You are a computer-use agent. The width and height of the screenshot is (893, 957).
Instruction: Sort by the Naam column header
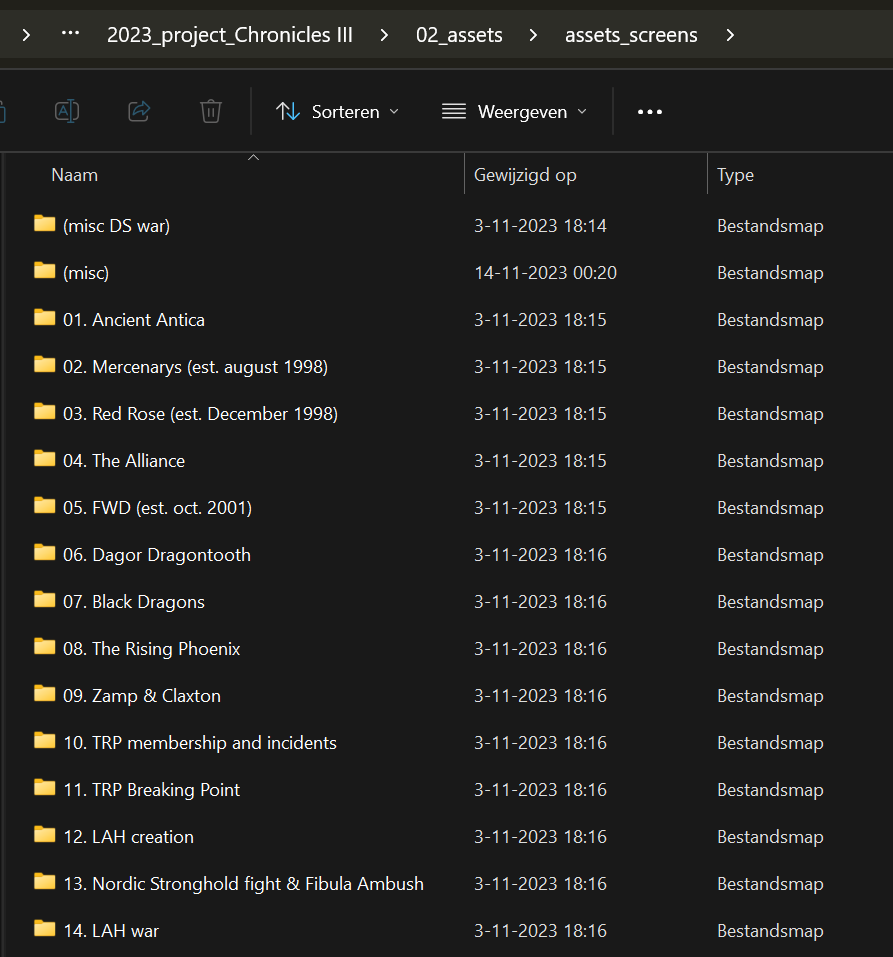[x=75, y=175]
